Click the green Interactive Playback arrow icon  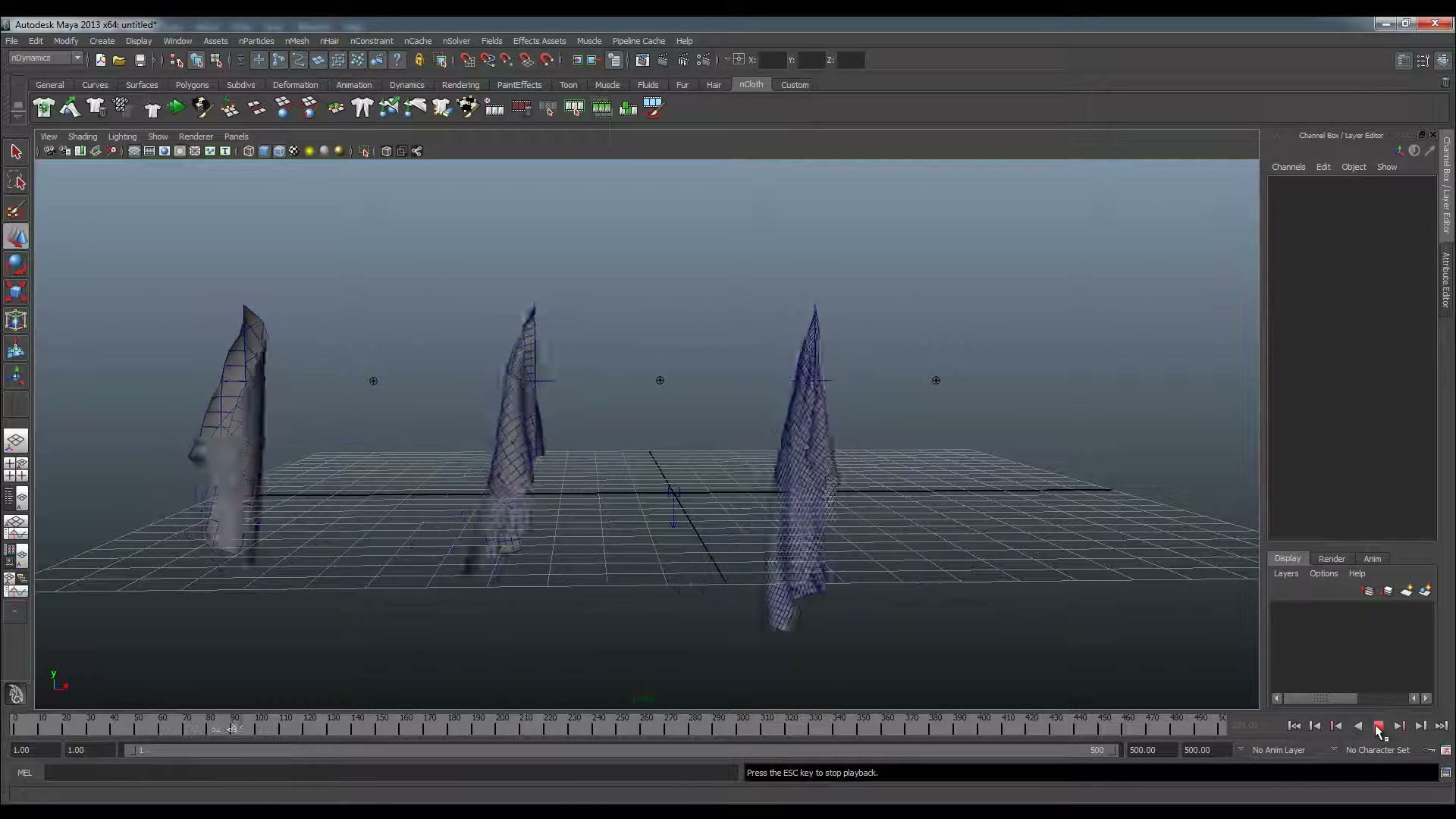point(177,108)
